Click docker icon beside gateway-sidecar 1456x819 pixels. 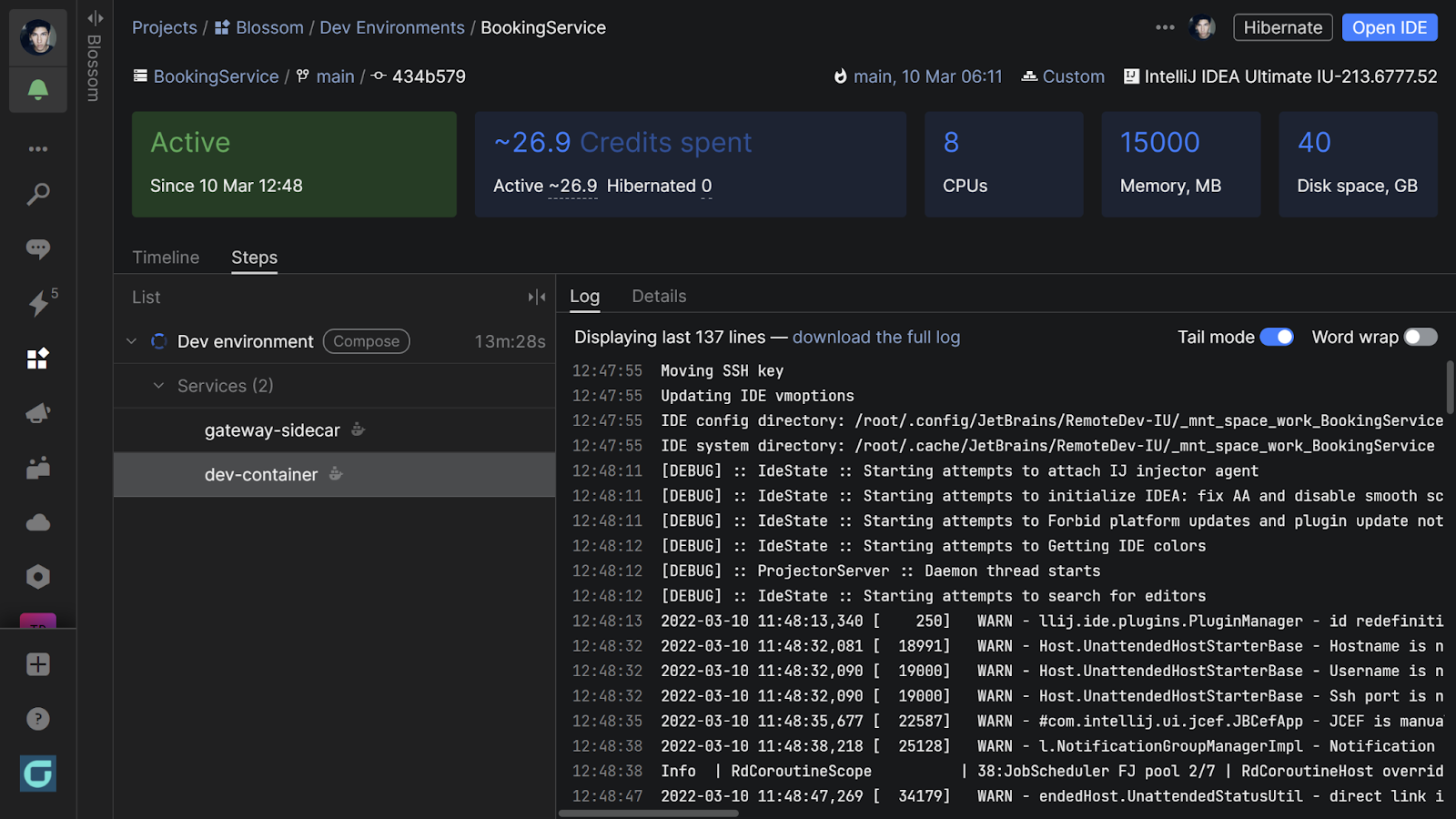pyautogui.click(x=359, y=430)
